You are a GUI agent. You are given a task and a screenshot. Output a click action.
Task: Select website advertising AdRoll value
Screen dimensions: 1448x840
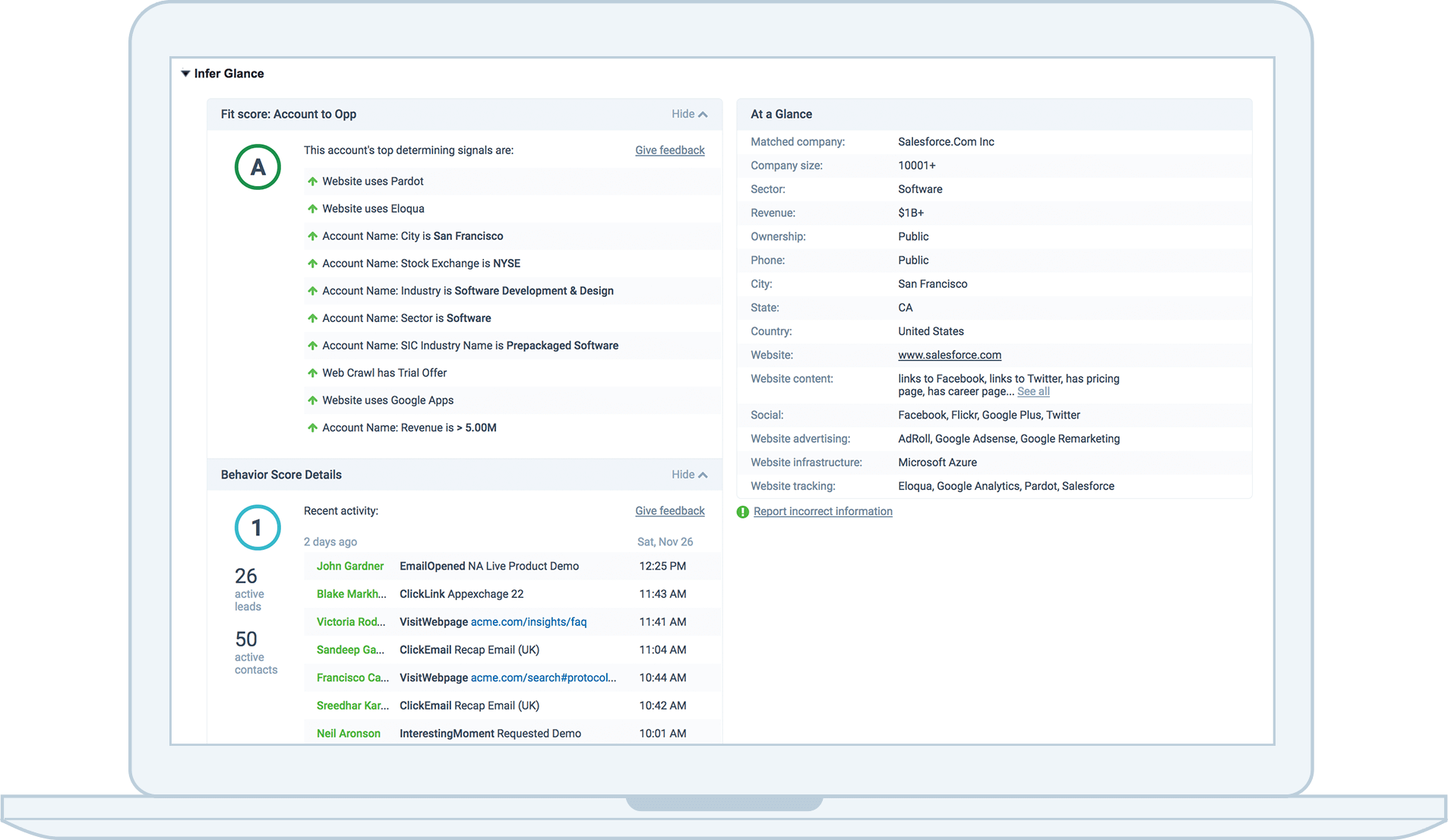[1009, 439]
